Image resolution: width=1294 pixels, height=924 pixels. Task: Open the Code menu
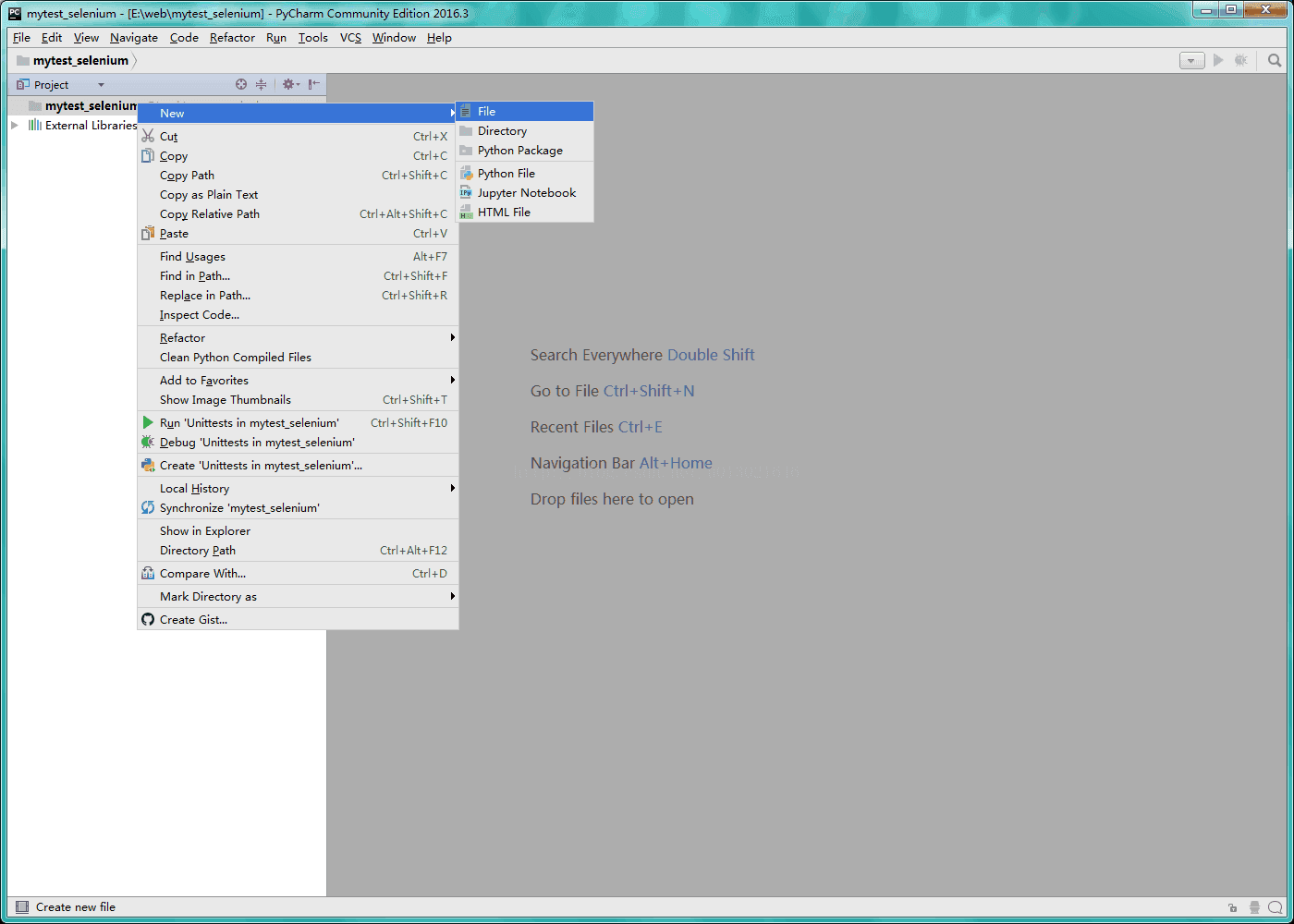[x=184, y=38]
